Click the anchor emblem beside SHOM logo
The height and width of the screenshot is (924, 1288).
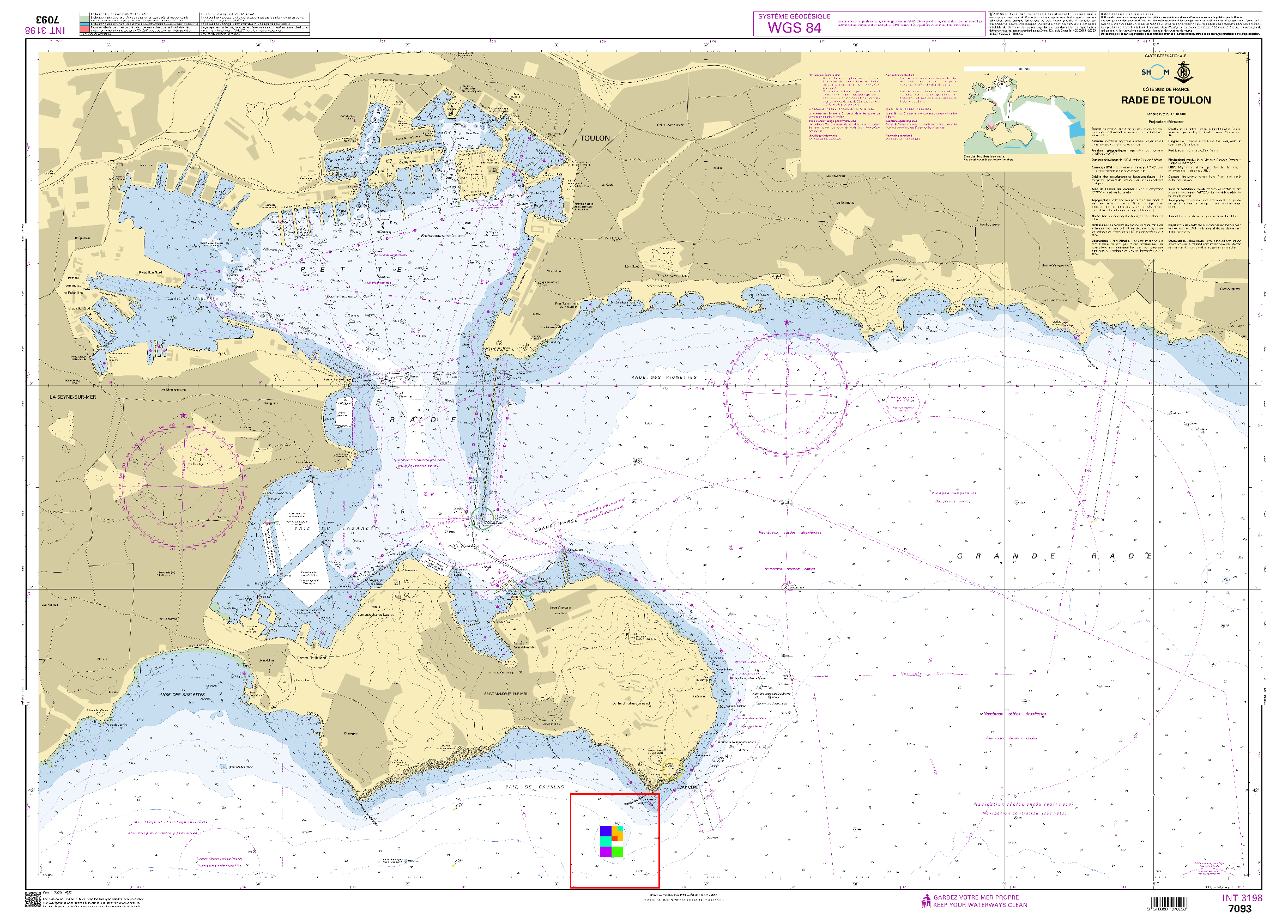(1183, 72)
